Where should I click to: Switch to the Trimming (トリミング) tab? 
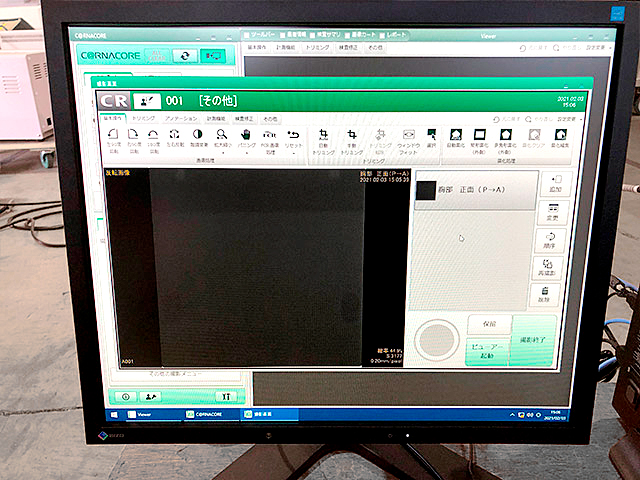tap(144, 118)
